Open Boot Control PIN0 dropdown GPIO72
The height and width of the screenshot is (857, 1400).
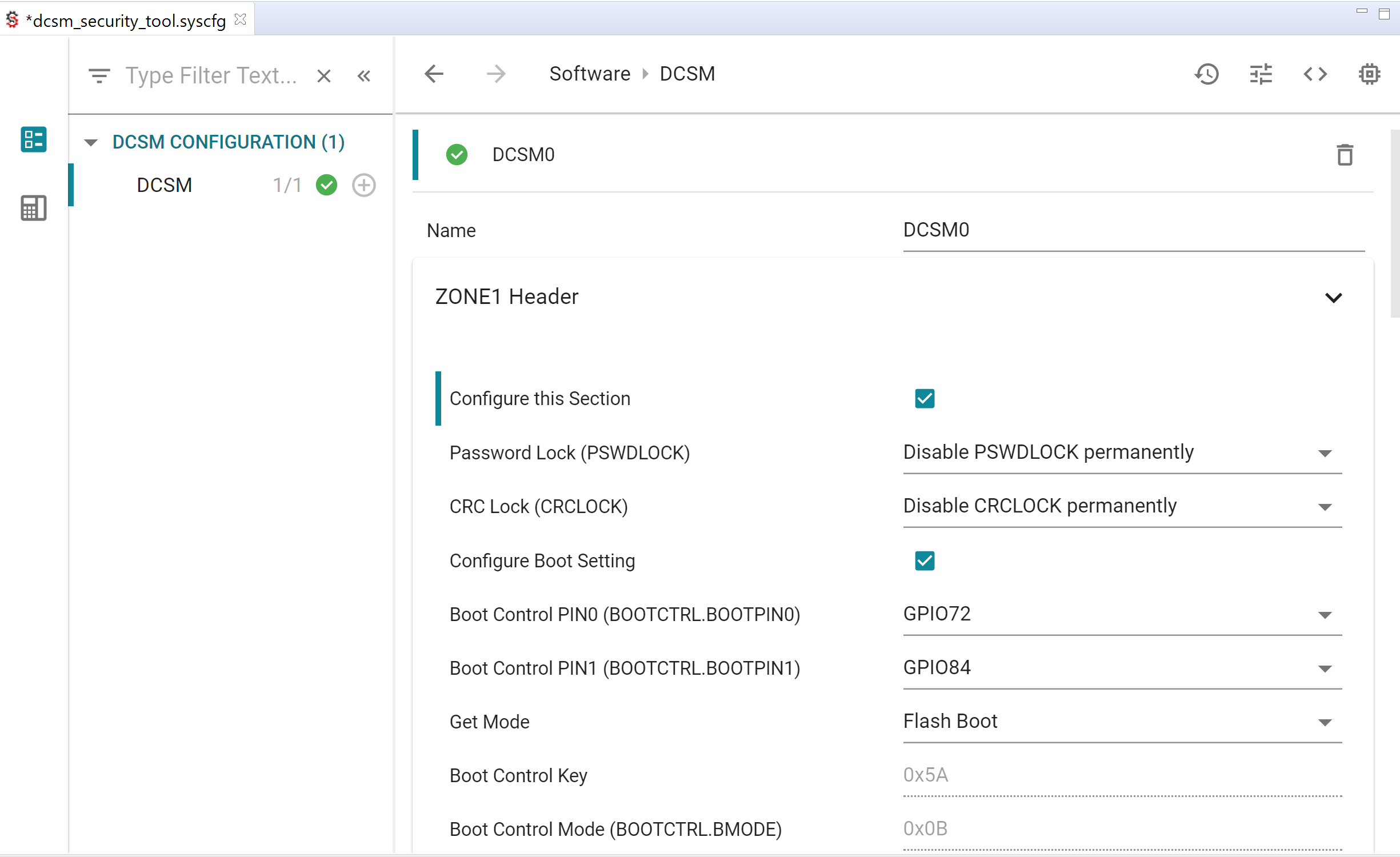[1122, 614]
